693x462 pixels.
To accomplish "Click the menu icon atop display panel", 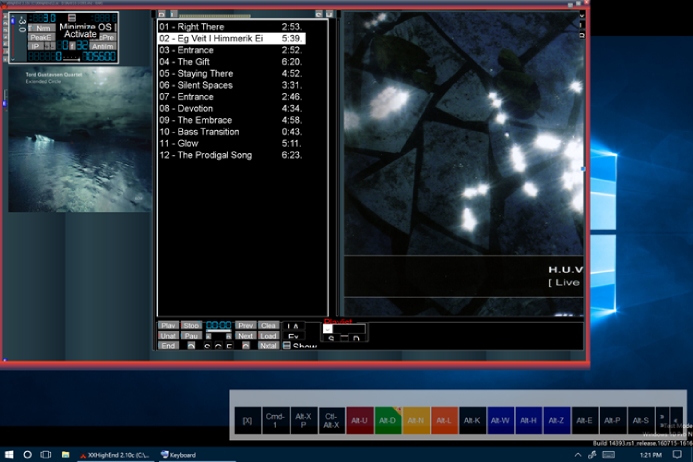I will [72, 18].
